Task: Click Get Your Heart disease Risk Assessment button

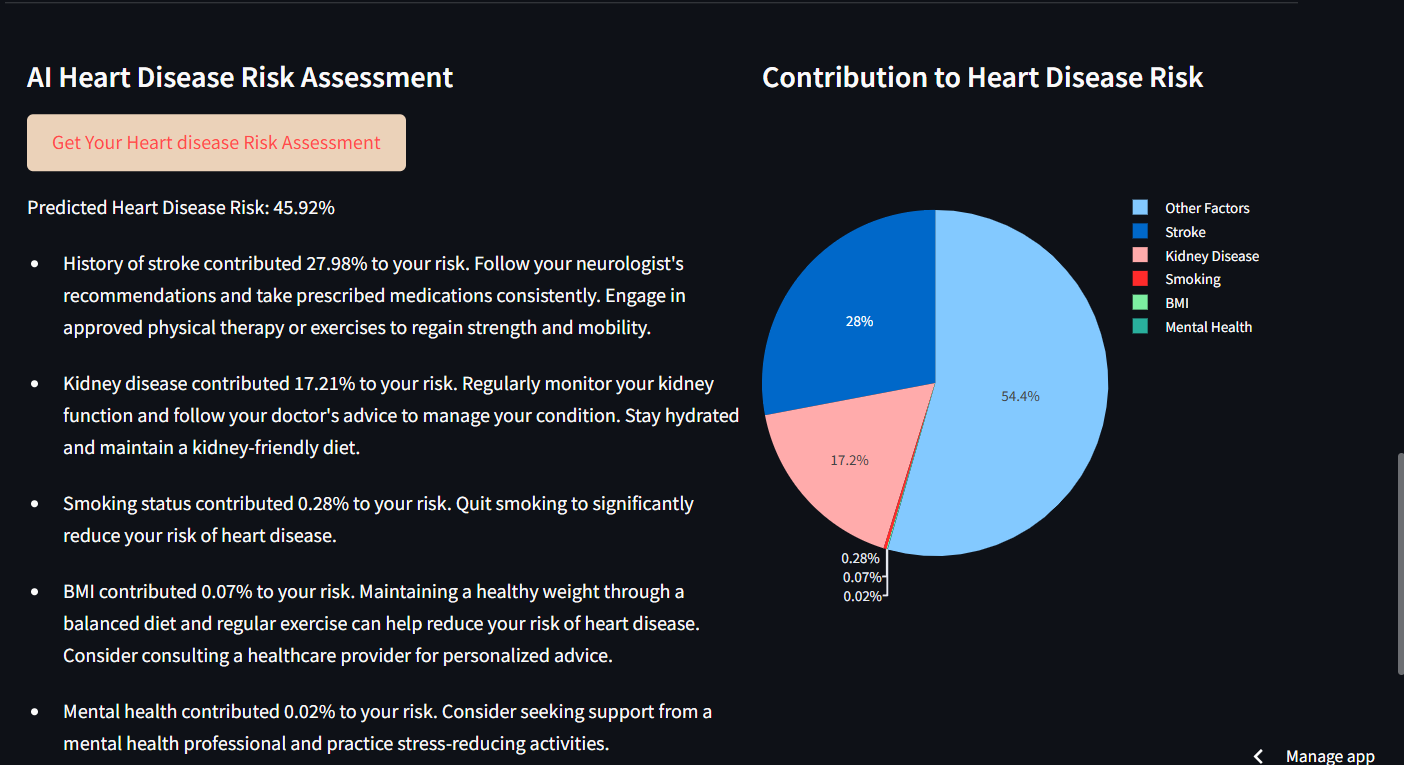Action: tap(216, 143)
